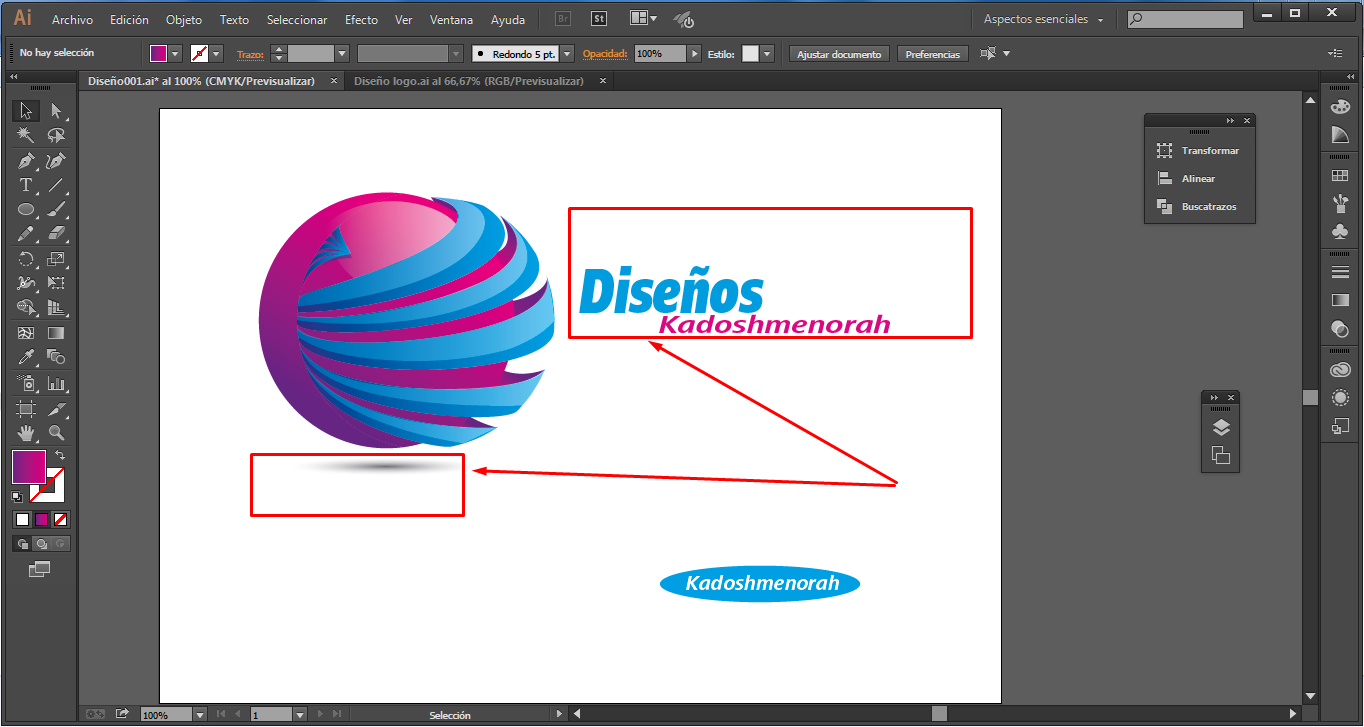Reset to default fill and stroke
1364x727 pixels.
[17, 496]
